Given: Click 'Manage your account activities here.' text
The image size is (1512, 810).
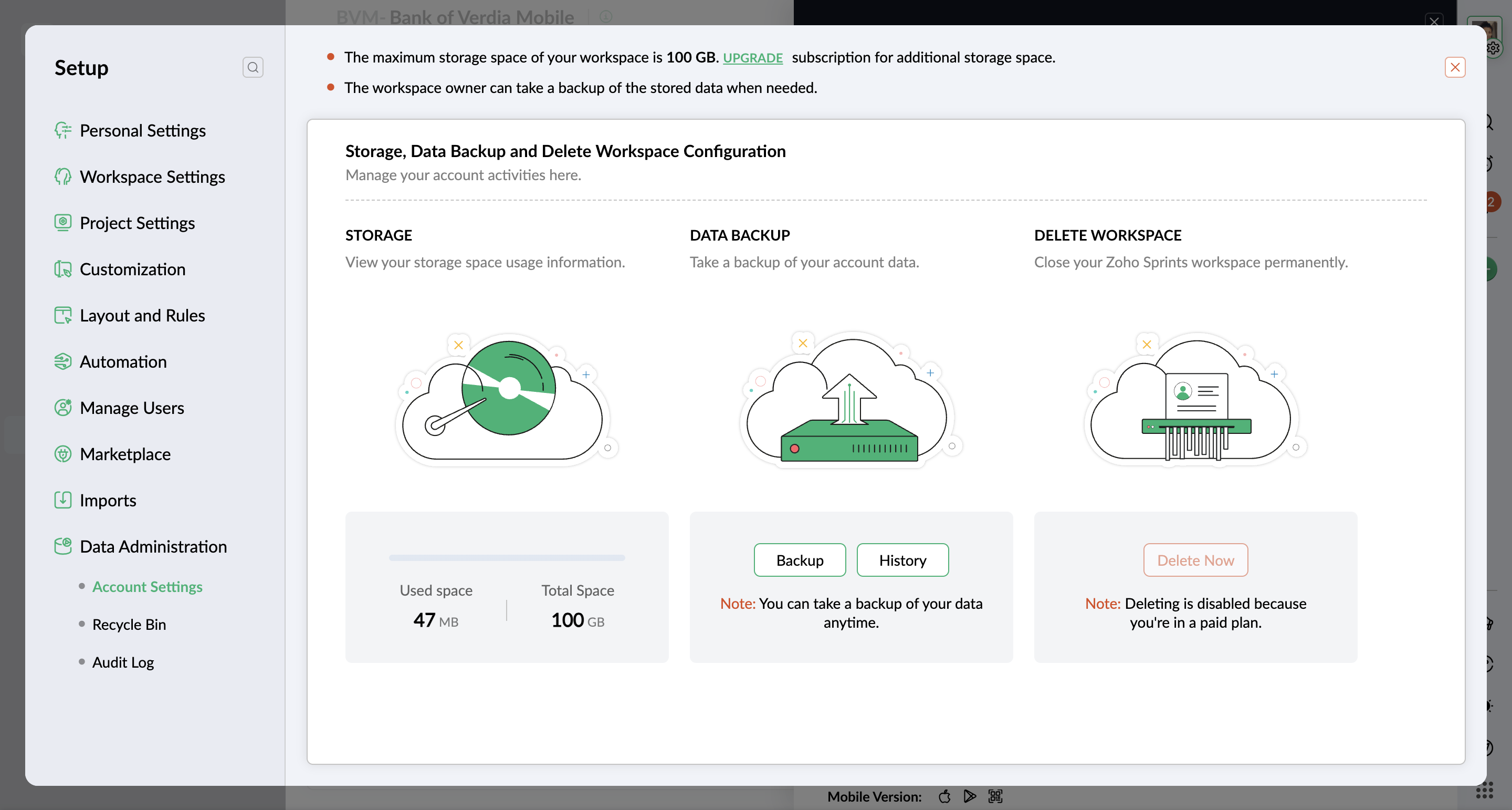Looking at the screenshot, I should tap(463, 175).
